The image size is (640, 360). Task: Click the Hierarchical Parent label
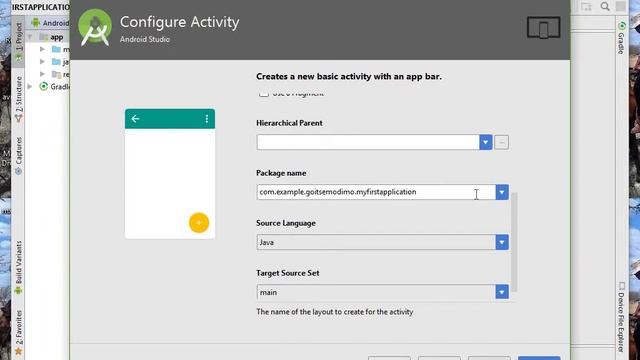pos(289,123)
